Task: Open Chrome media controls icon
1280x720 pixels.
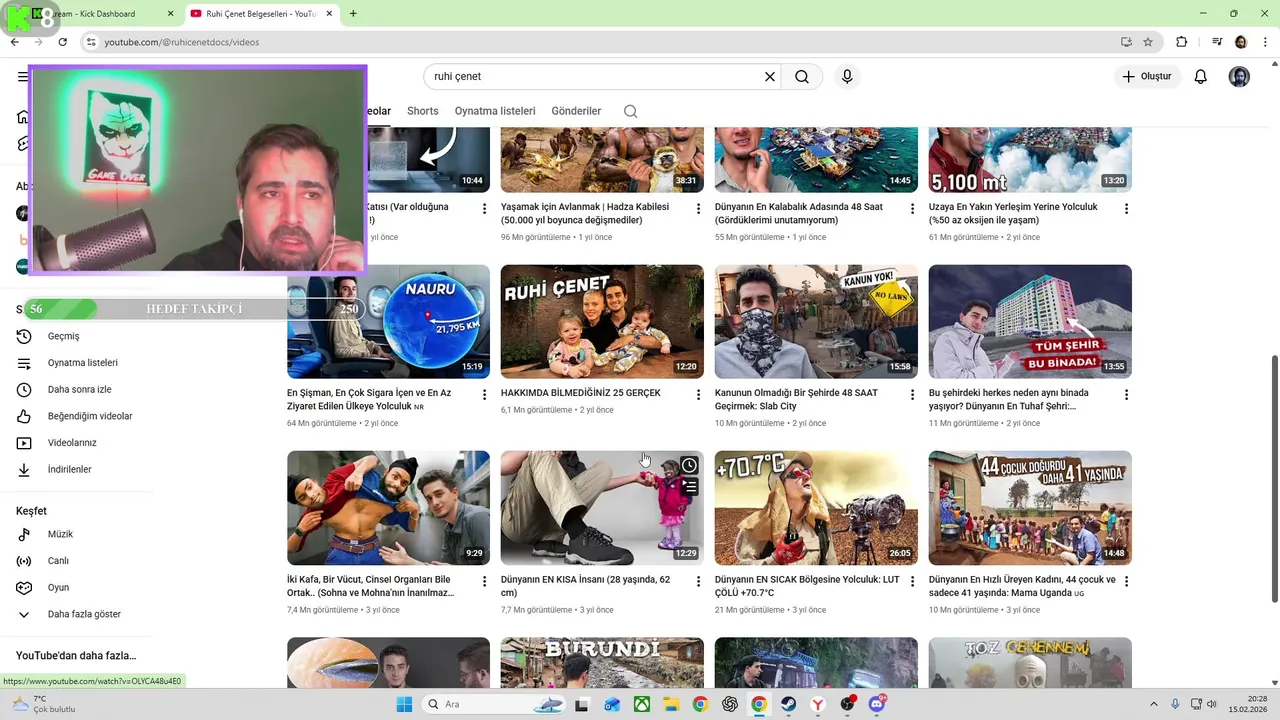Action: pyautogui.click(x=1217, y=42)
